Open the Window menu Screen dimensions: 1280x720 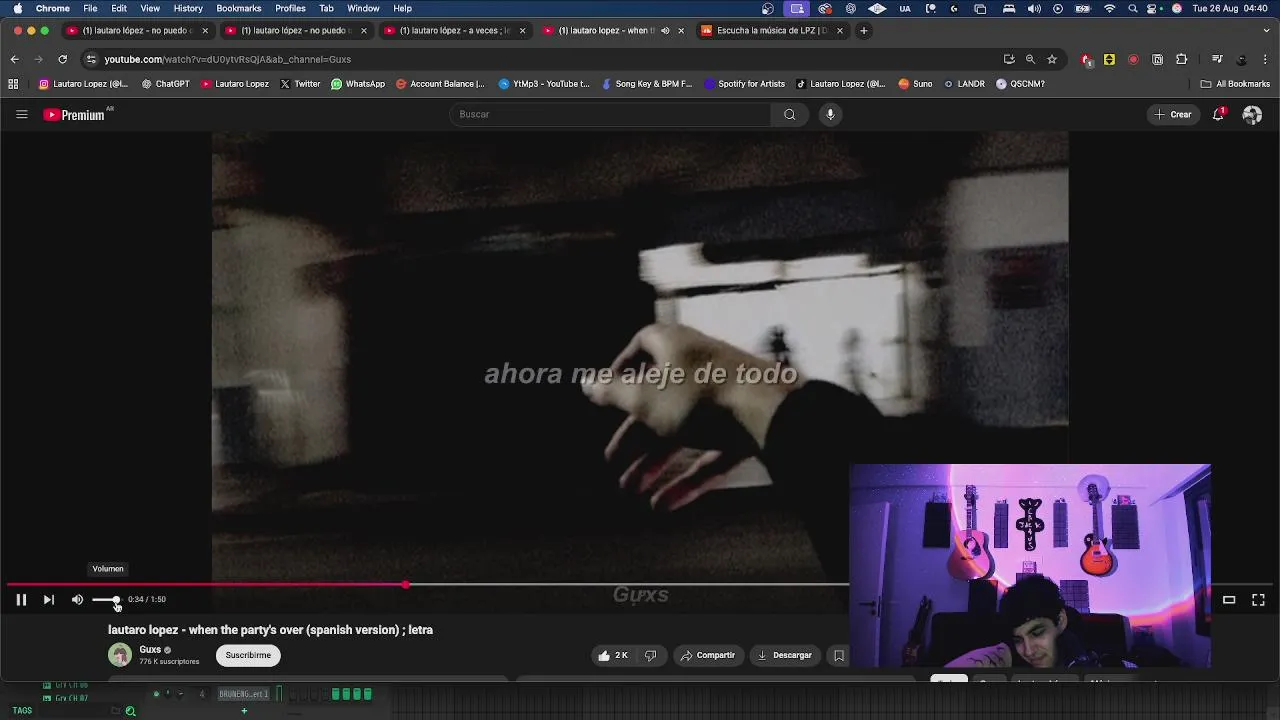click(x=363, y=8)
